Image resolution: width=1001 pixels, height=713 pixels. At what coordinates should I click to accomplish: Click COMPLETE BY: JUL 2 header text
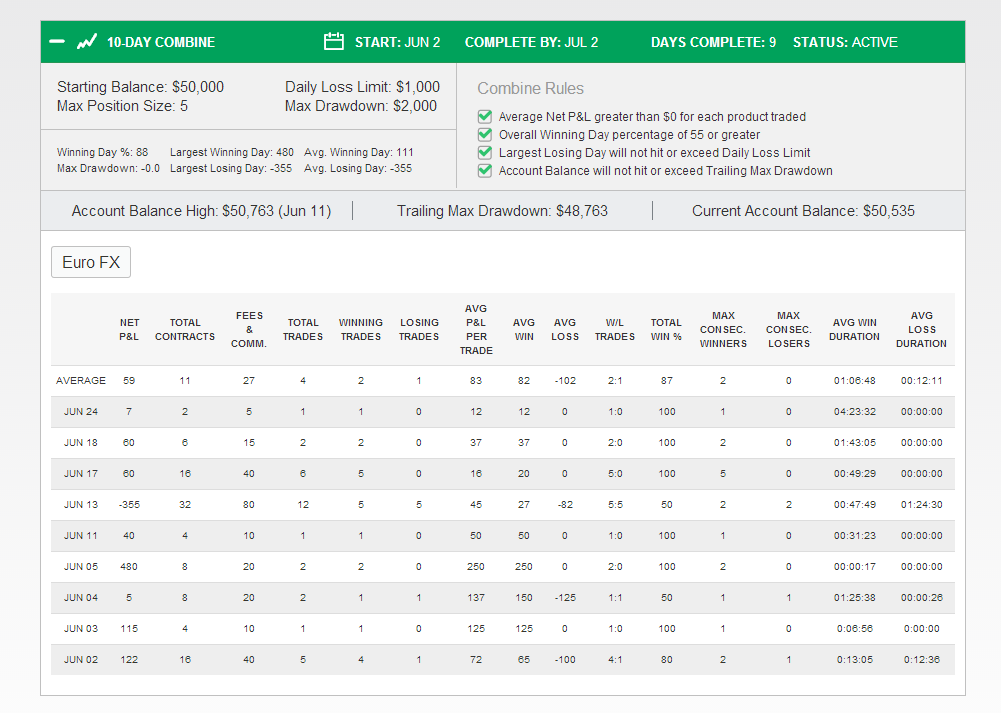pos(532,42)
